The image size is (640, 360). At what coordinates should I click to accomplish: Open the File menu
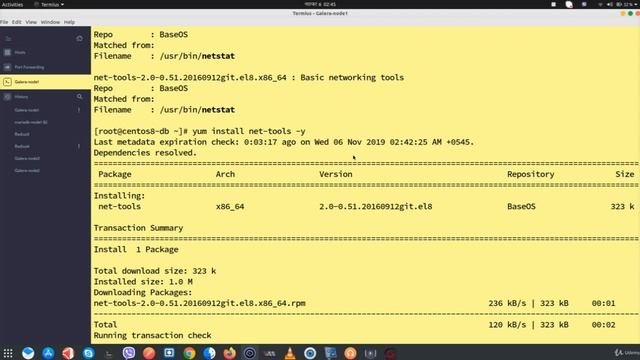(x=4, y=22)
